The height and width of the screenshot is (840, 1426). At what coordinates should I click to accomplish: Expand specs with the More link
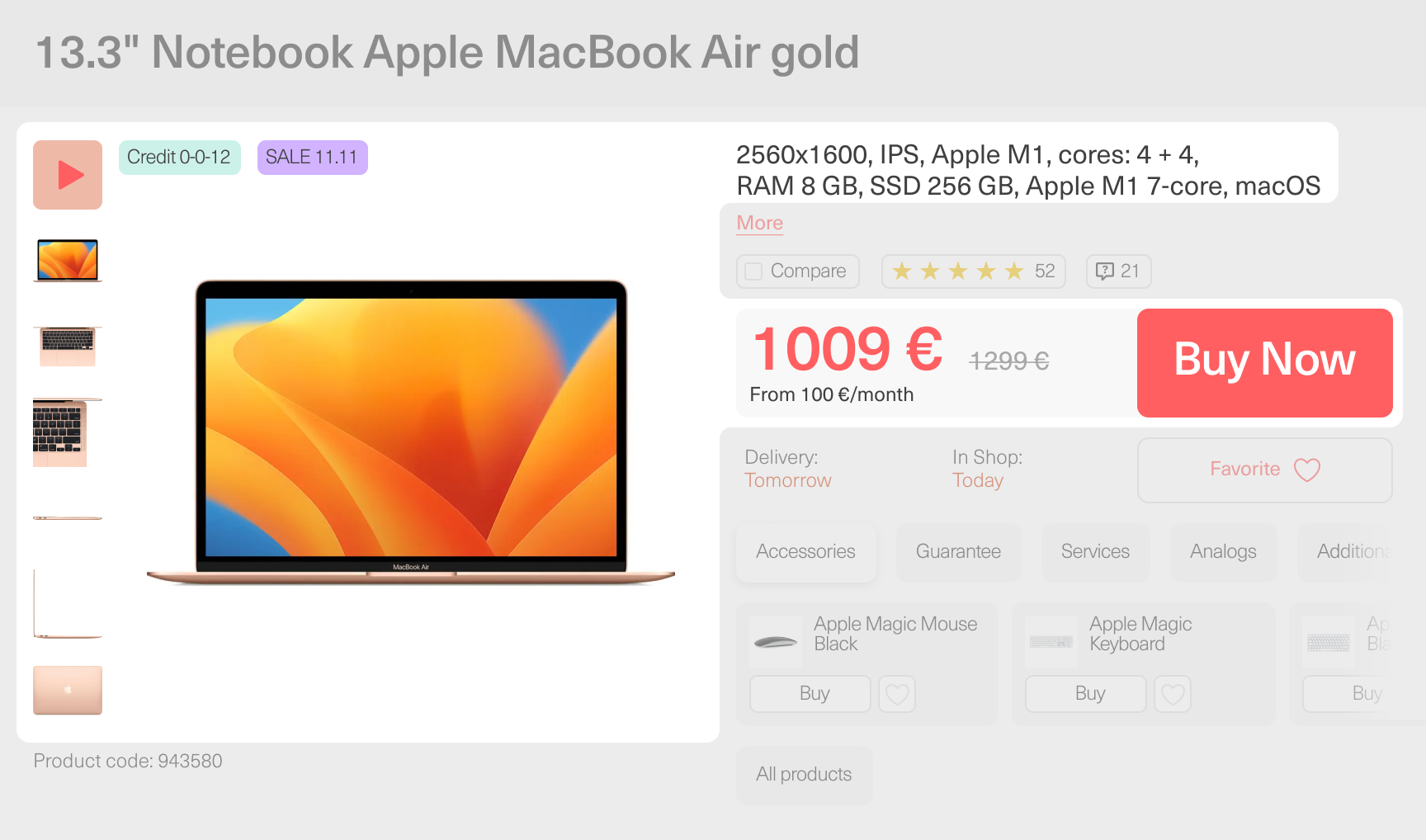760,223
